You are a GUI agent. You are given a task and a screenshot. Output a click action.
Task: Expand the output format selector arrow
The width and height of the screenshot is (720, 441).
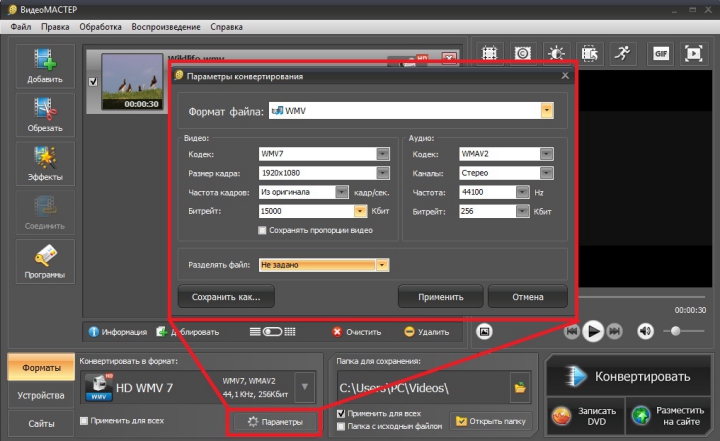coord(304,387)
